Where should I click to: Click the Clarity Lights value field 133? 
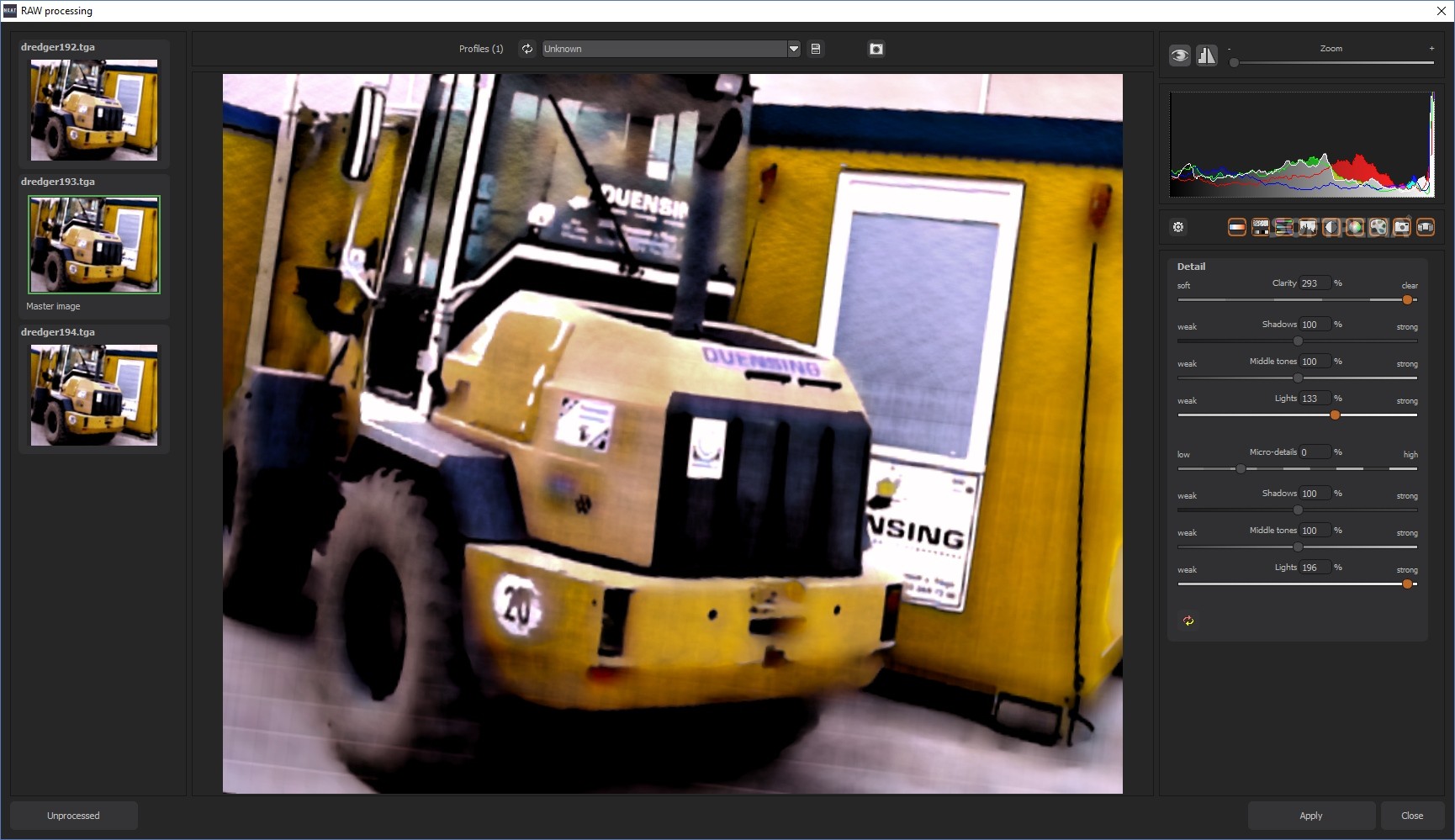1315,399
